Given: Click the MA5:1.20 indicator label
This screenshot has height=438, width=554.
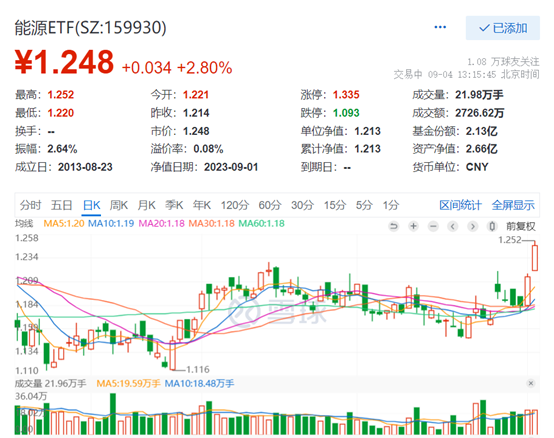Looking at the screenshot, I should point(64,223).
